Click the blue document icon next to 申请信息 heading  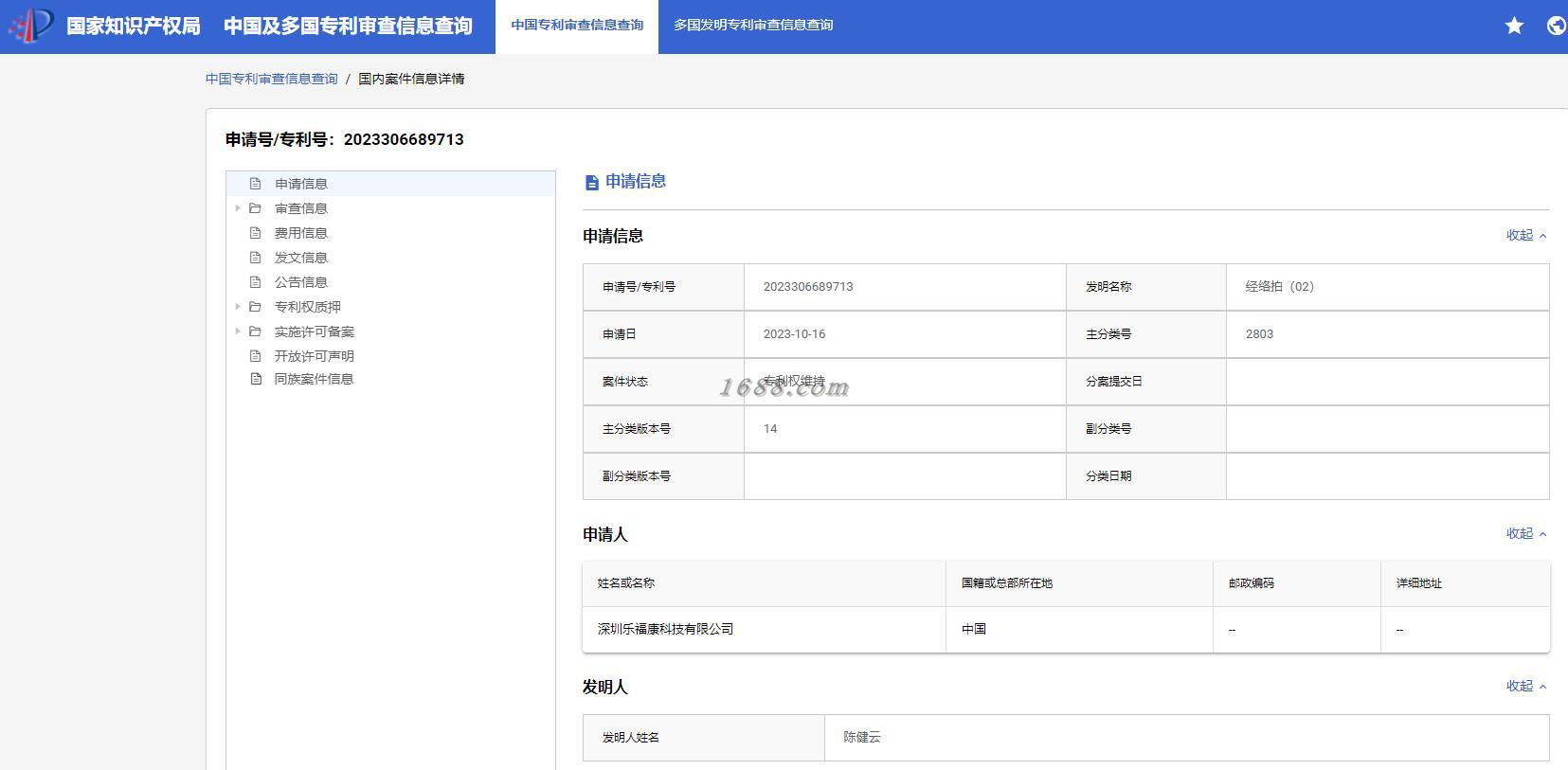click(x=592, y=183)
